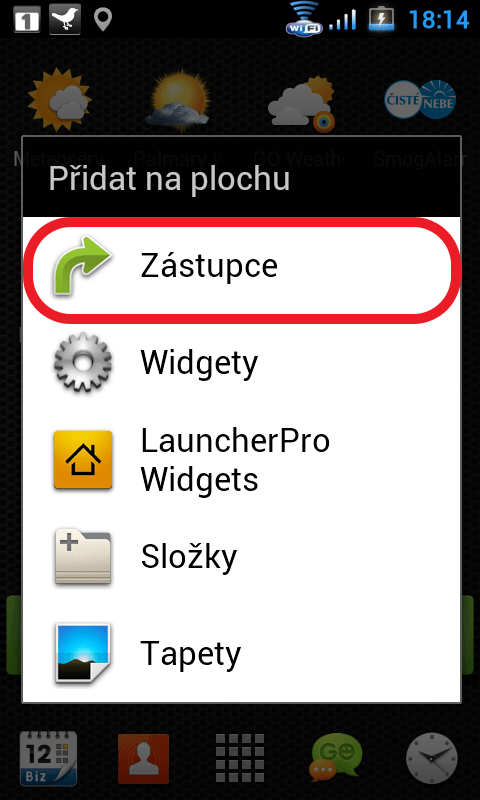Select the Zástupce menu entry

point(242,266)
